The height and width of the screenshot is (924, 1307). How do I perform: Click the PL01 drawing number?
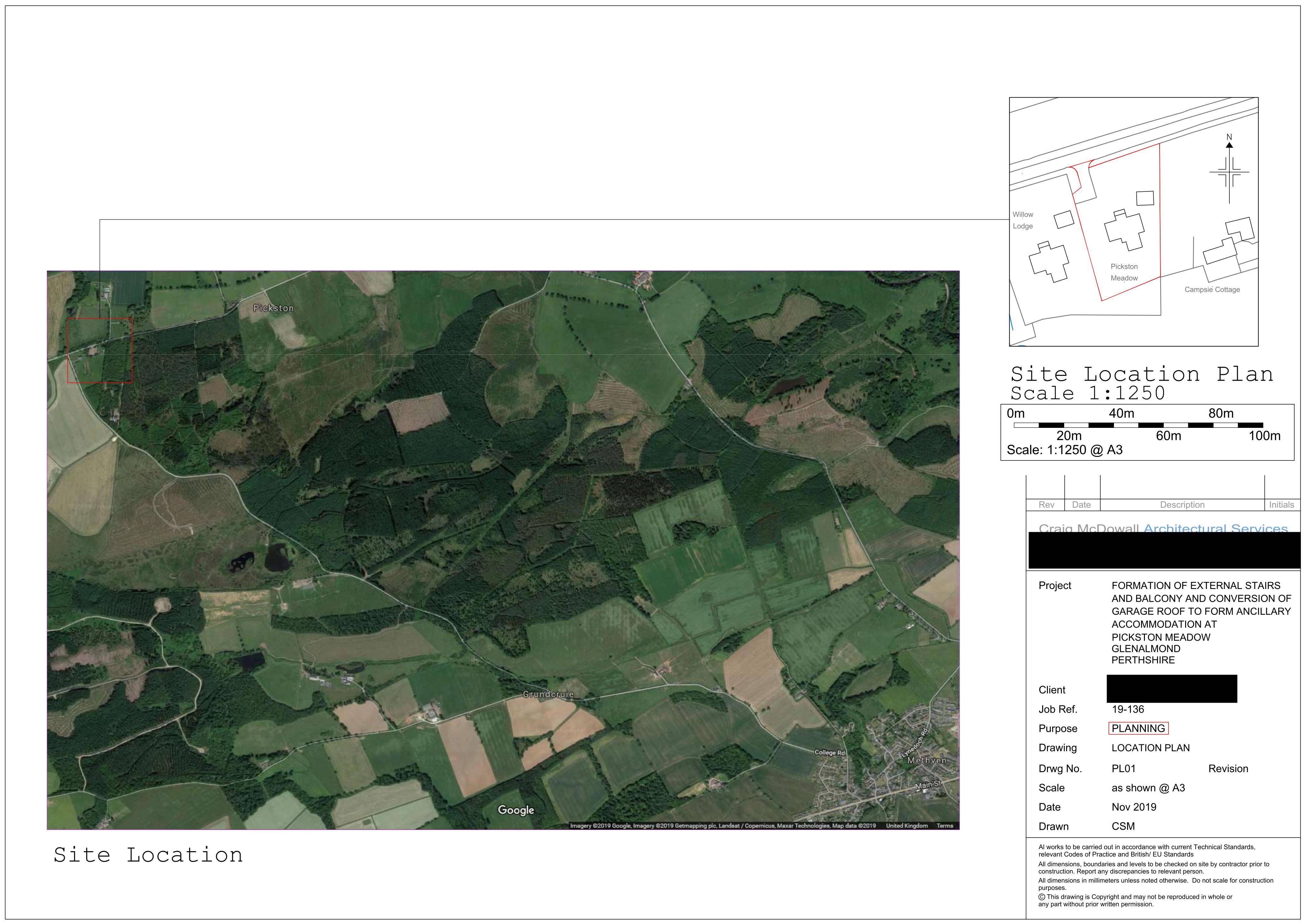coord(1124,769)
